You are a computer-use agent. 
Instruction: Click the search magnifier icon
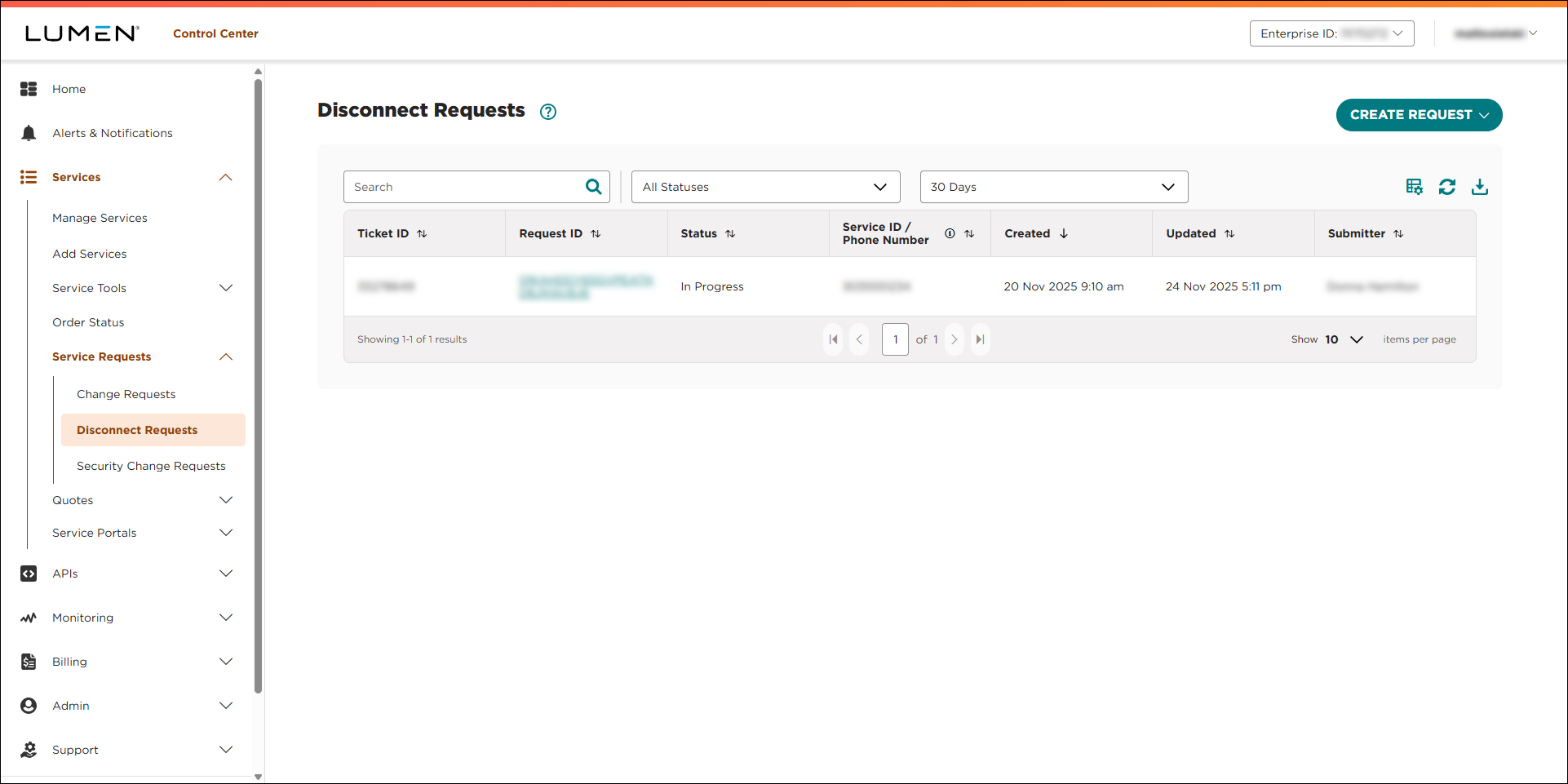pos(593,187)
